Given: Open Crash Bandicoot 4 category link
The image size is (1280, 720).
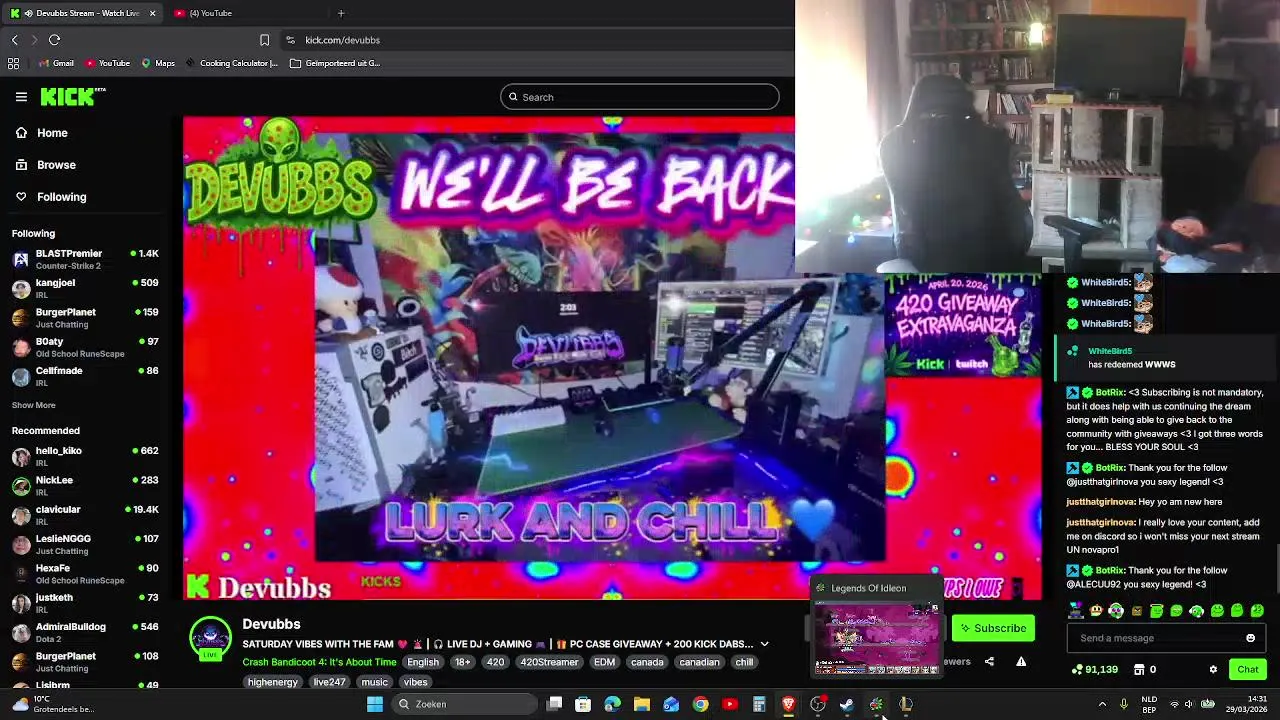Looking at the screenshot, I should [x=319, y=662].
